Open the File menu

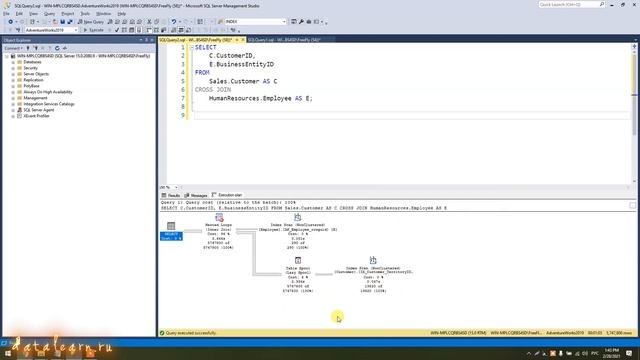point(6,14)
